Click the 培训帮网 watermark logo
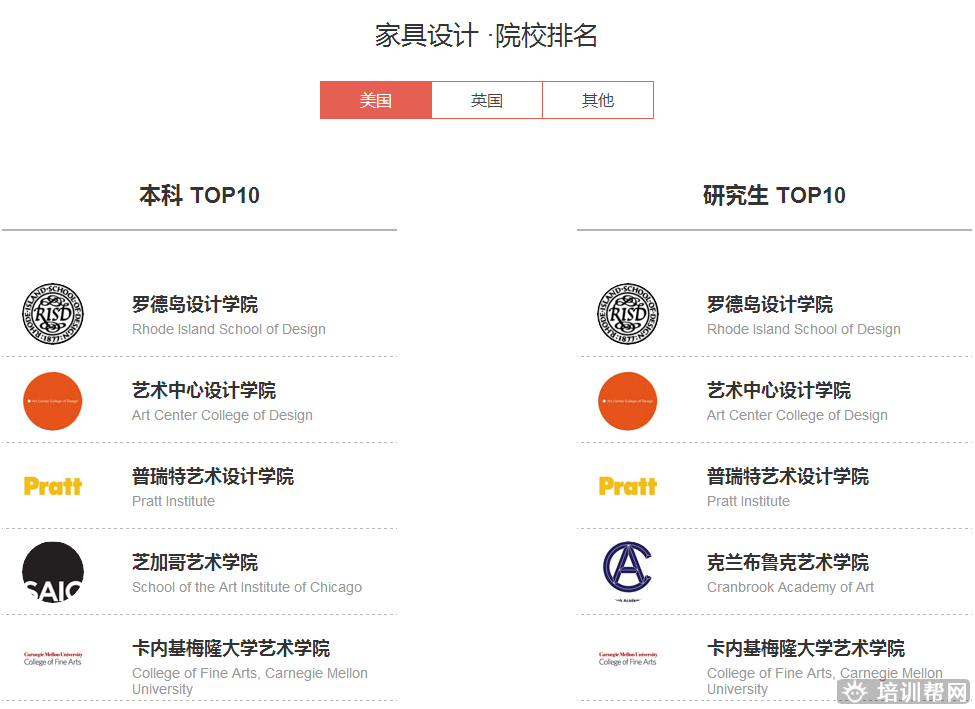The width and height of the screenshot is (975, 709). (904, 692)
